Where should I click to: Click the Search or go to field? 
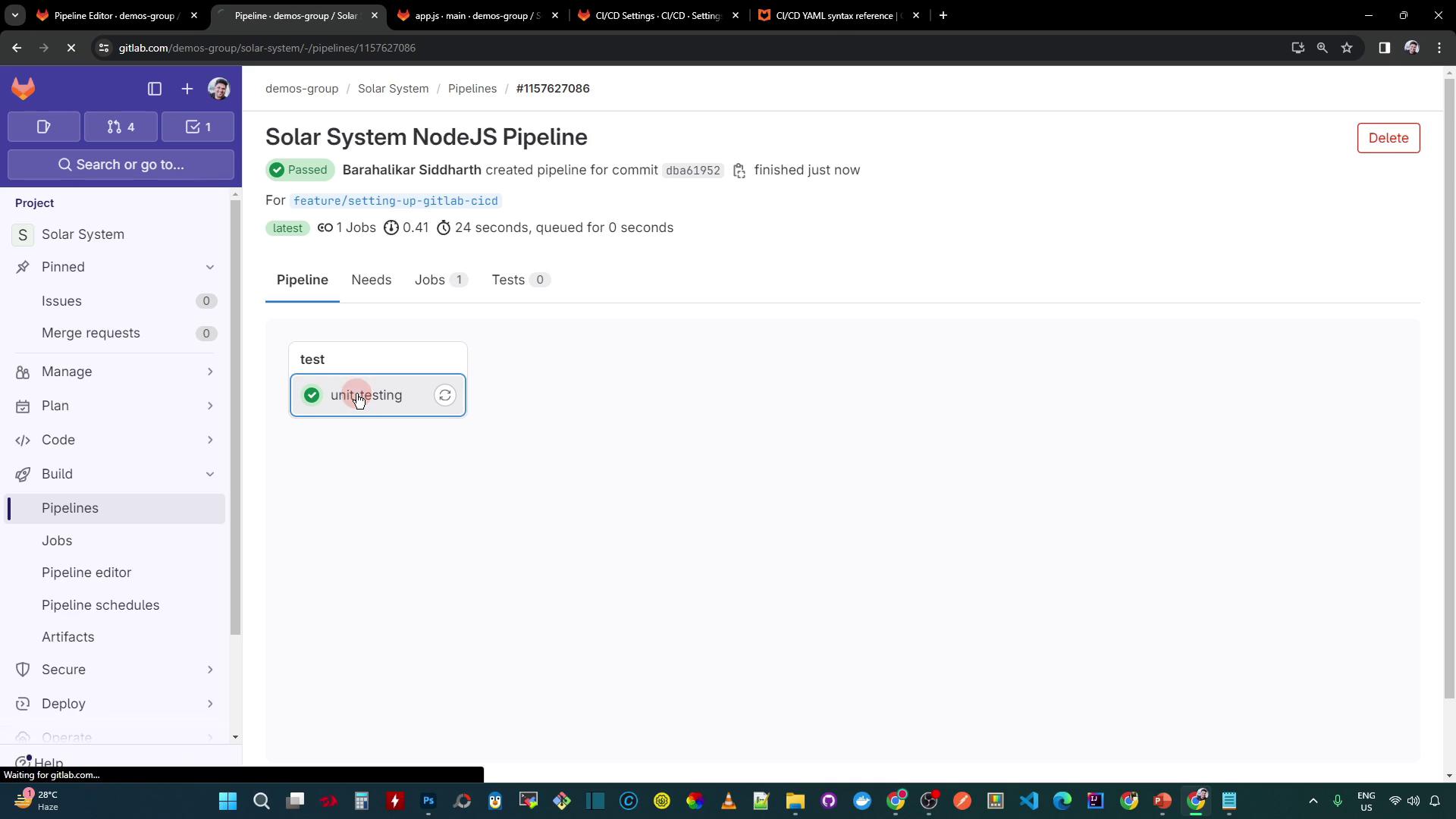pos(121,165)
